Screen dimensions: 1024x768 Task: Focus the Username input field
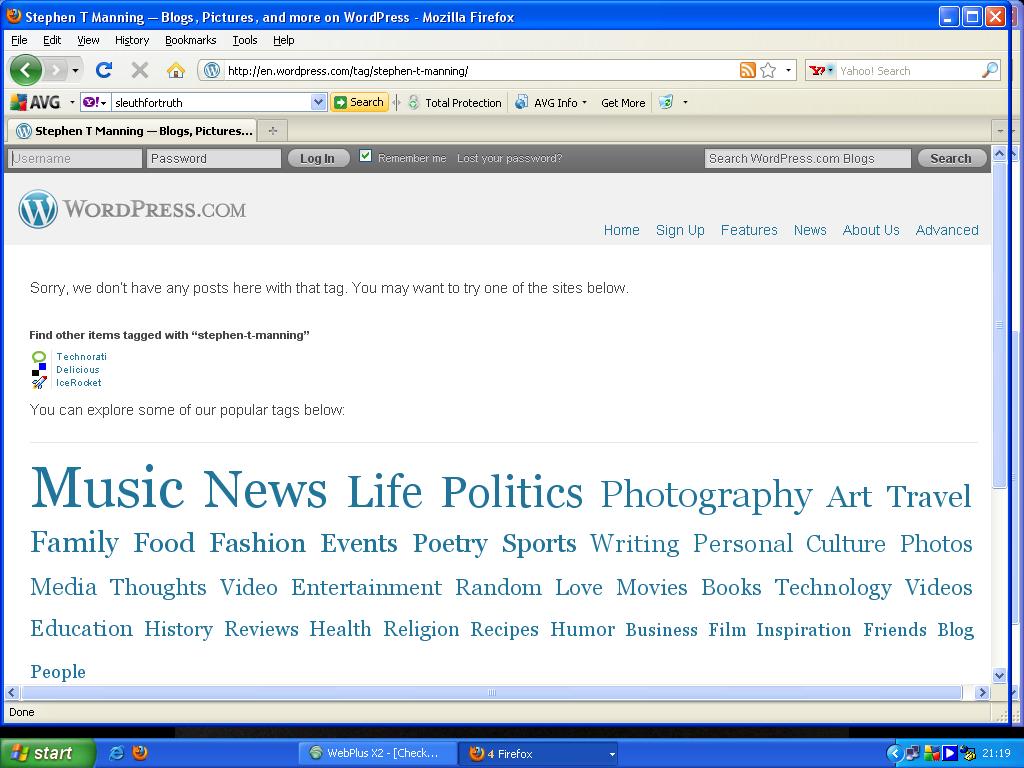(x=75, y=158)
